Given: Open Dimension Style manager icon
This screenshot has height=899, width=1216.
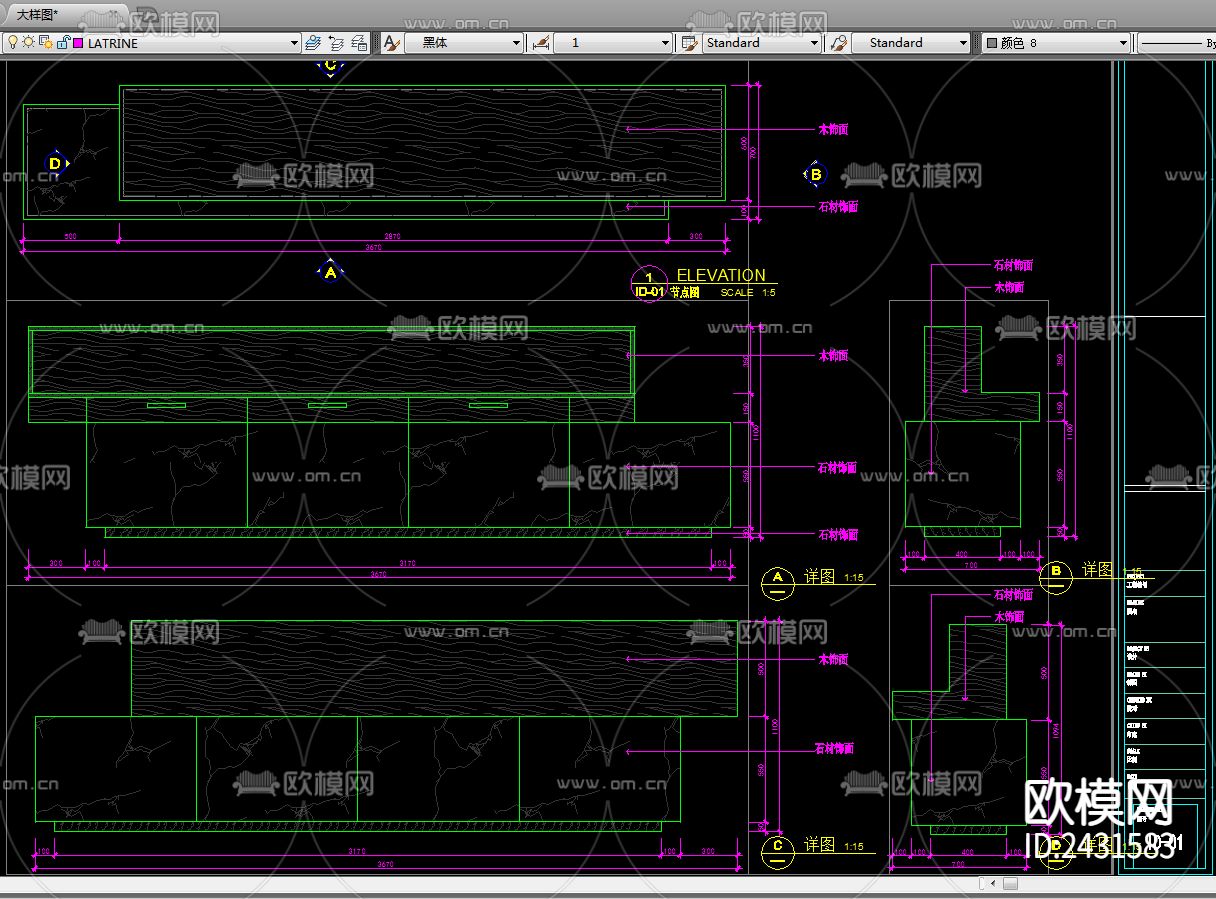Looking at the screenshot, I should tap(541, 43).
